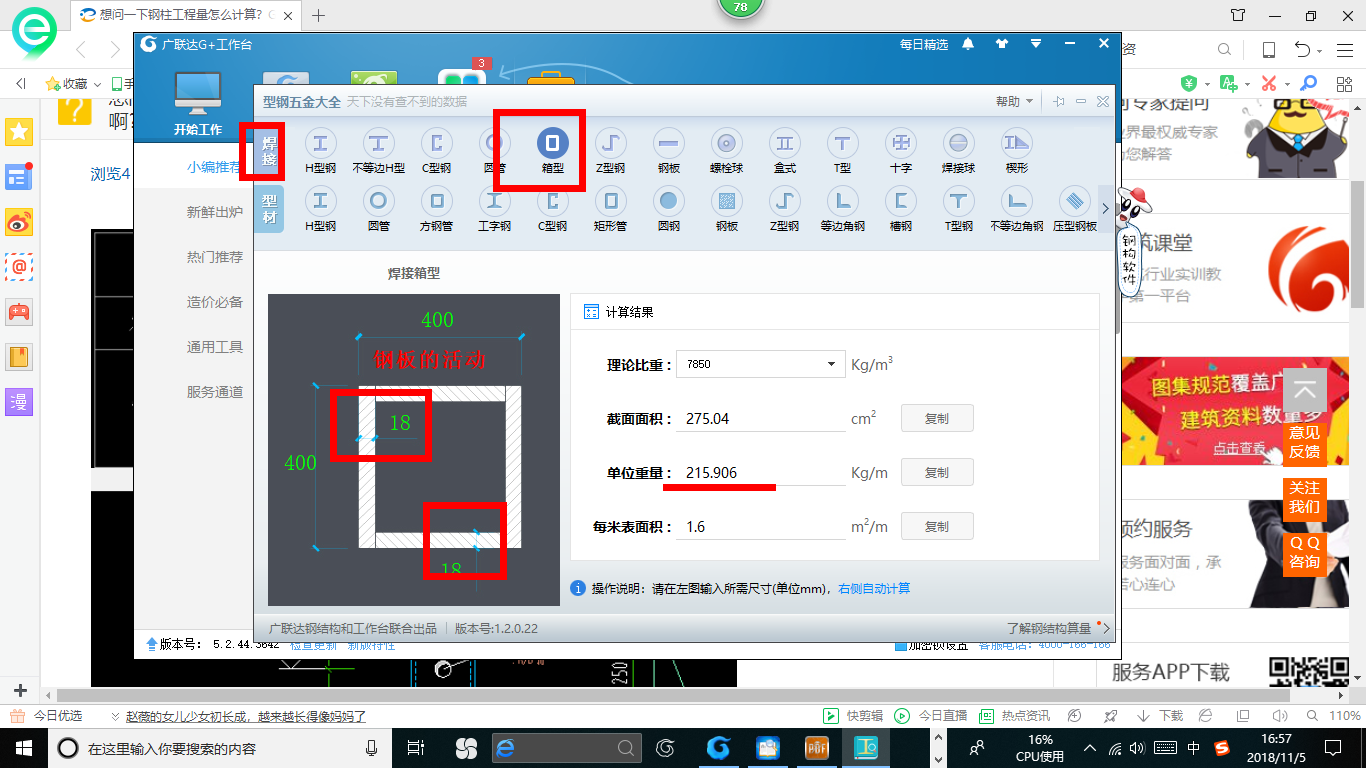Click the Windows Start button
The image size is (1366, 768).
tap(22, 748)
